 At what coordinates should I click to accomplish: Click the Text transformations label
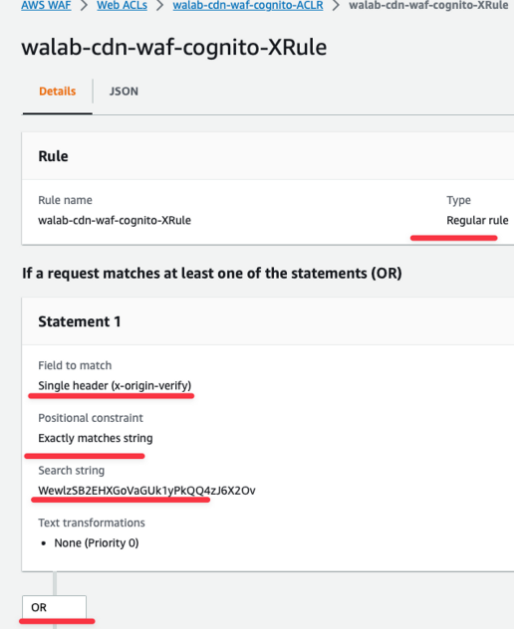click(x=91, y=523)
